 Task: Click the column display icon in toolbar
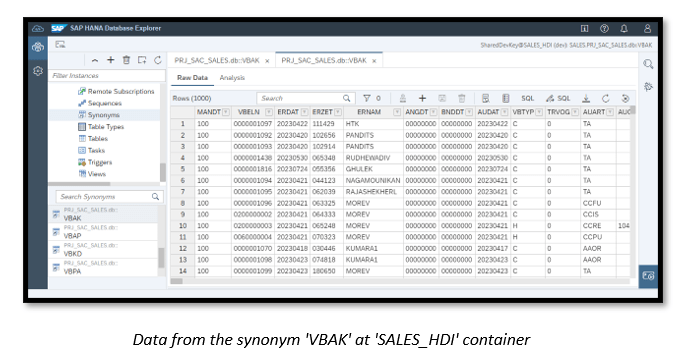pyautogui.click(x=505, y=98)
